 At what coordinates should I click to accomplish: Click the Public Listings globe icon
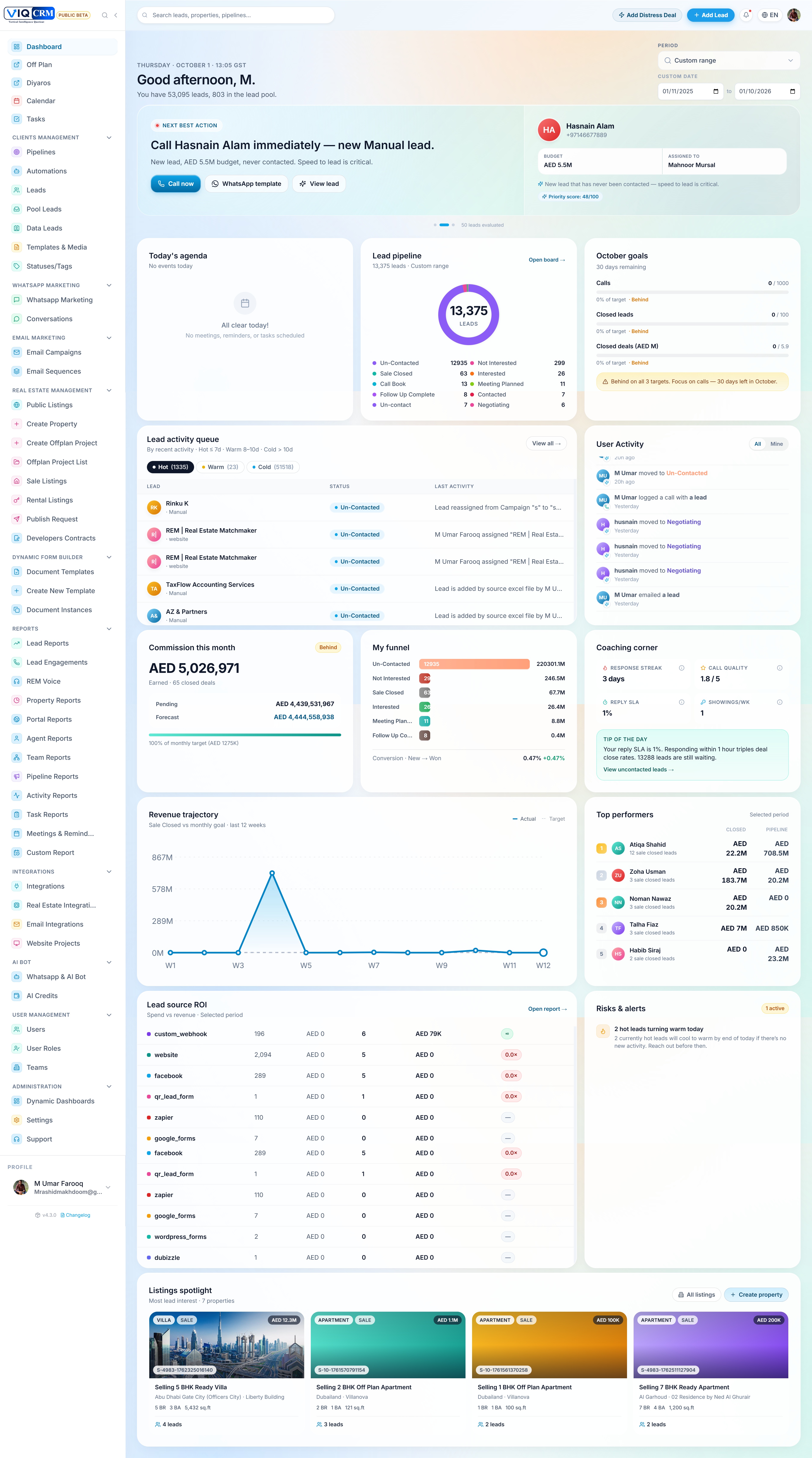(16, 405)
